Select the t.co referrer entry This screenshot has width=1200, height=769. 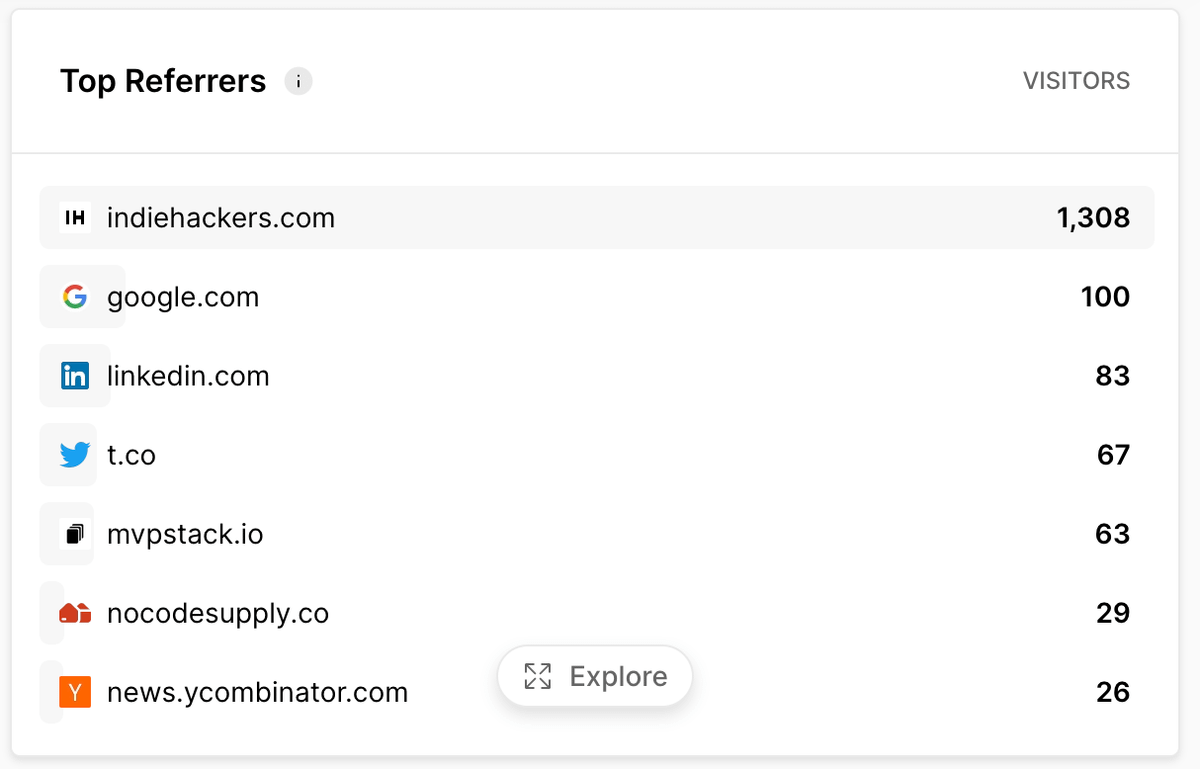pos(132,455)
